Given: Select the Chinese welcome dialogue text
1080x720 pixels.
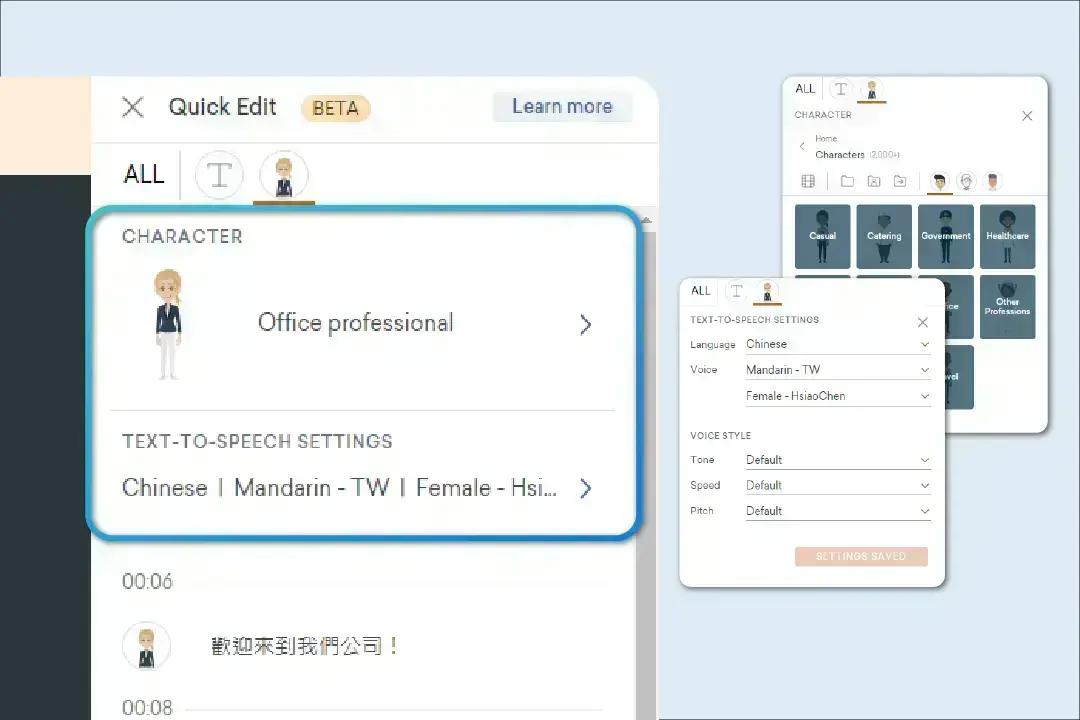Looking at the screenshot, I should 304,646.
